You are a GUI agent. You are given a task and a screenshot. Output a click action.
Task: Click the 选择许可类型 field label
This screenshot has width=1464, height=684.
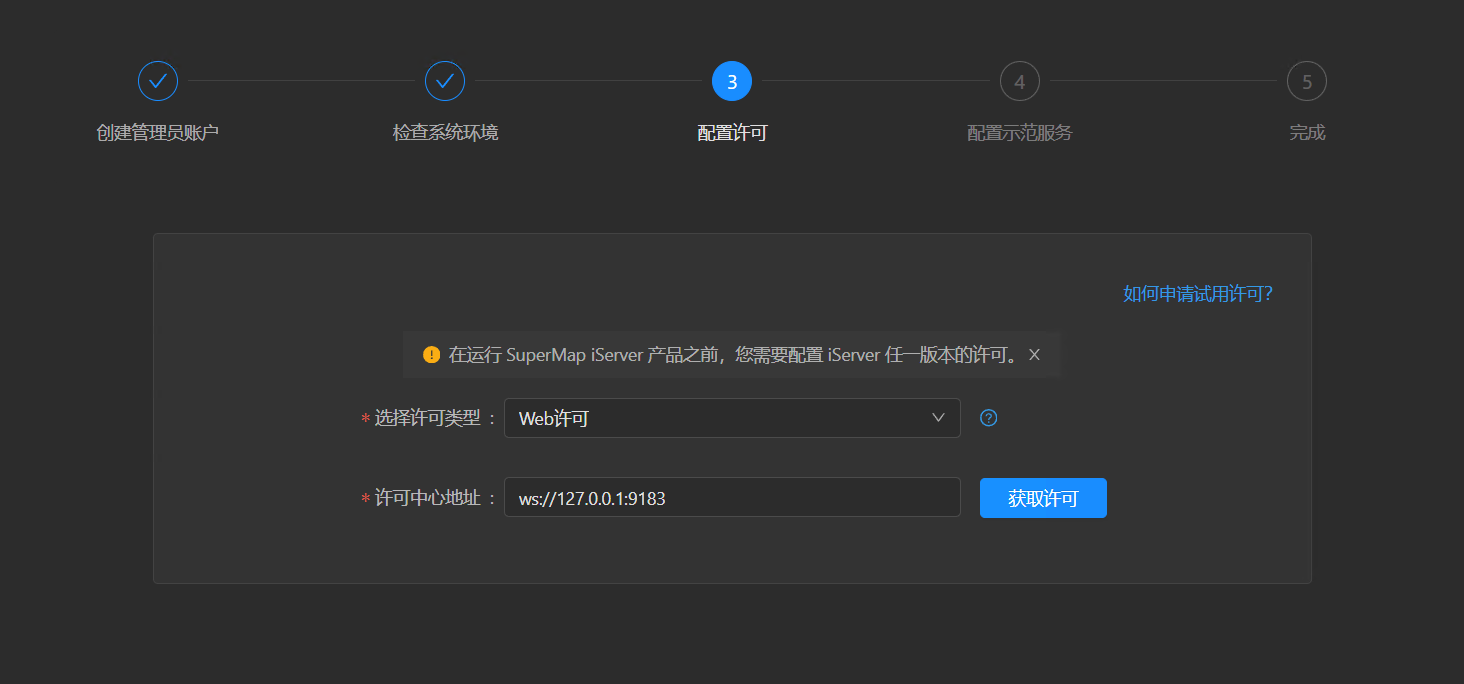click(428, 419)
